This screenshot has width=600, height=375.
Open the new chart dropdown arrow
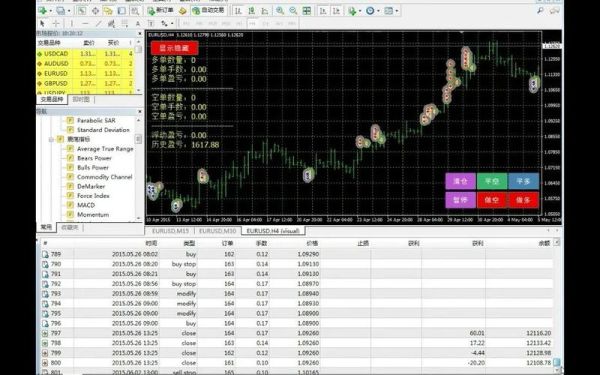(x=51, y=11)
